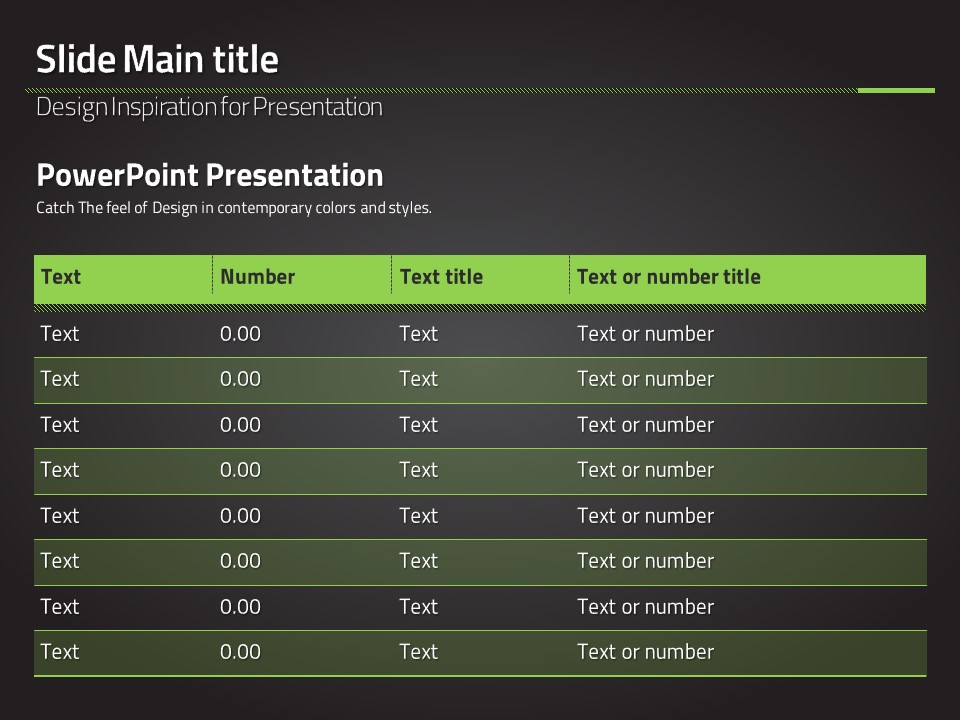
Task: Click the Catch The feel of Design caption
Action: point(234,208)
